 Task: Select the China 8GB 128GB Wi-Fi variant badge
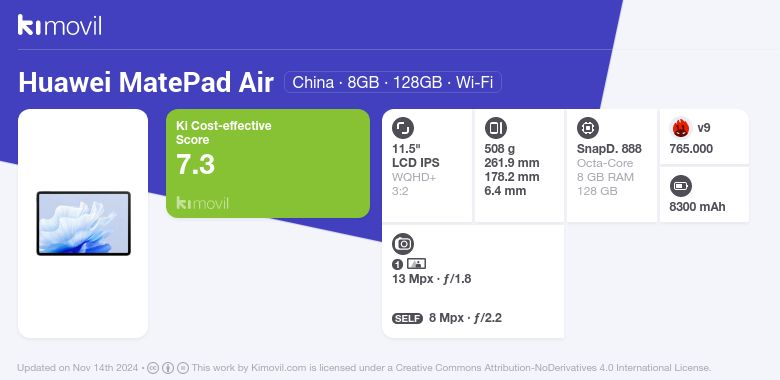pos(393,82)
